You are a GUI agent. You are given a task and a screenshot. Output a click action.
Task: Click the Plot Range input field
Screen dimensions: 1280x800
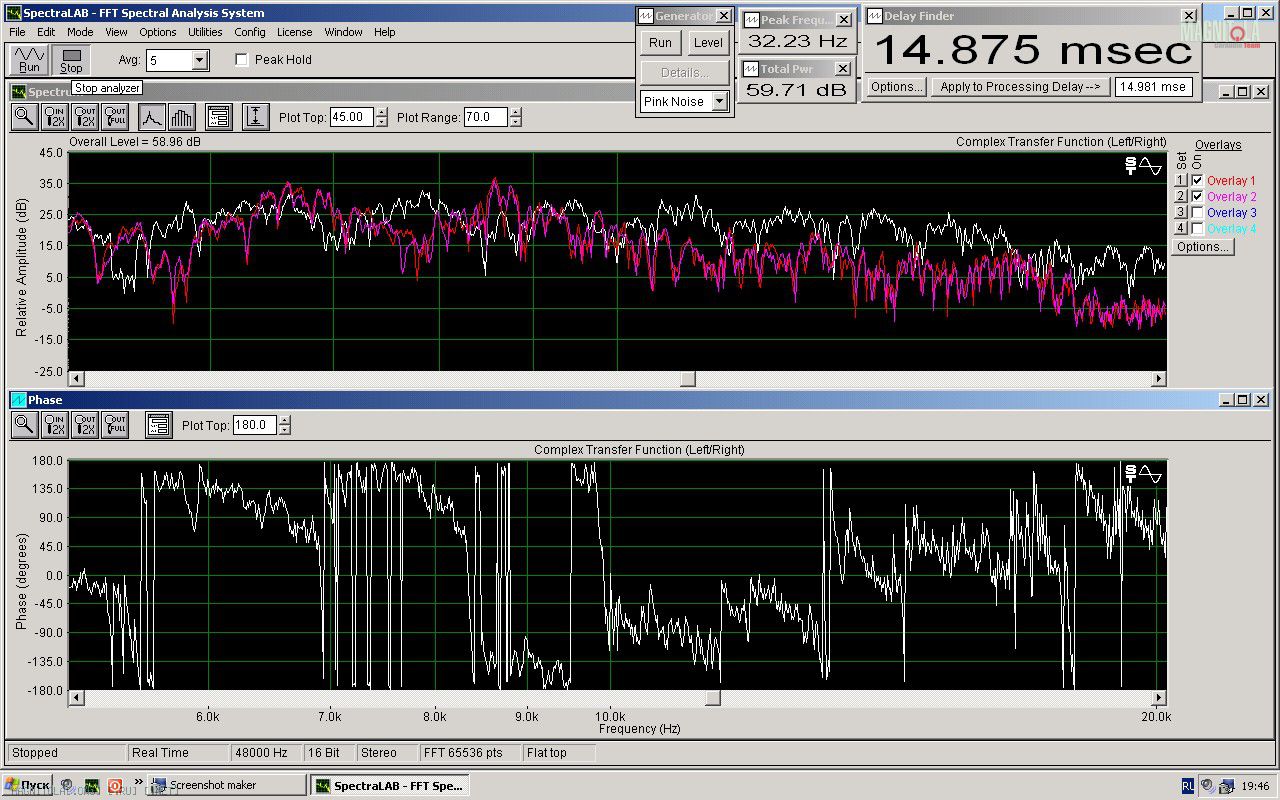coord(486,117)
